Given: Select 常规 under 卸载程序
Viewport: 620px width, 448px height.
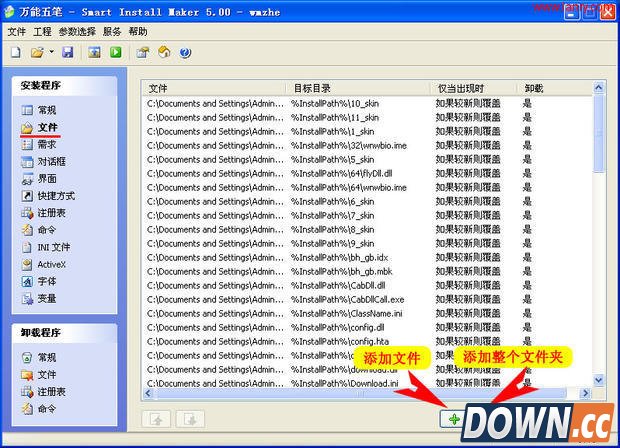Looking at the screenshot, I should pos(39,357).
